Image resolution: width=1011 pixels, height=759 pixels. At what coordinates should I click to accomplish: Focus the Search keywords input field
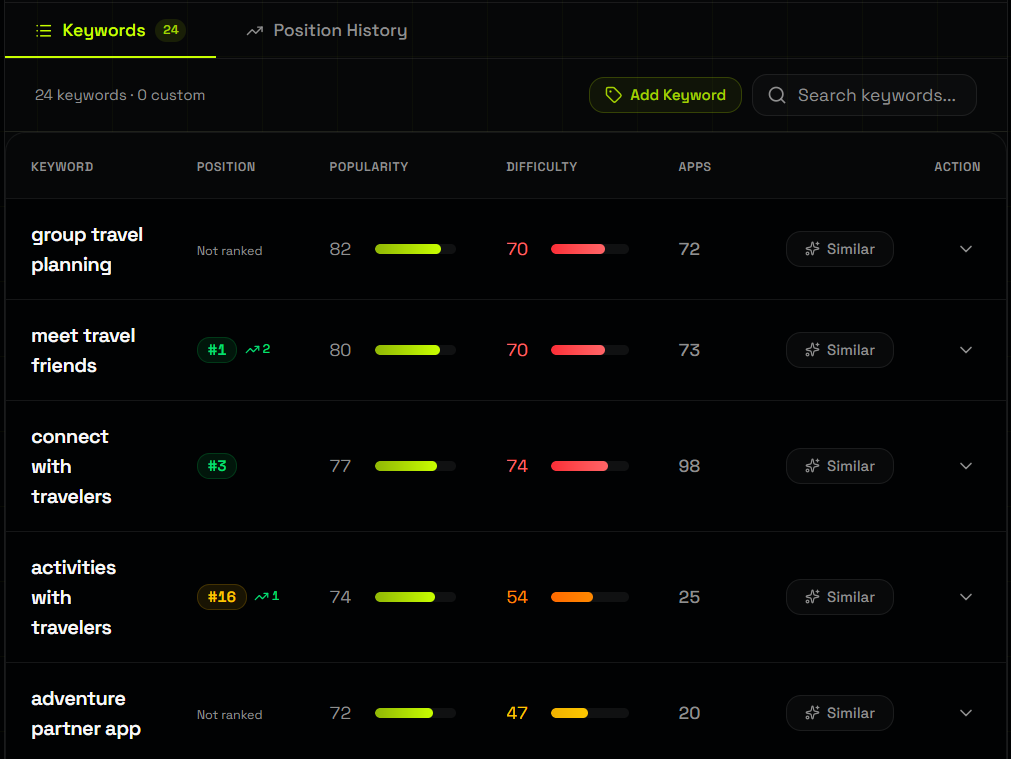coord(875,95)
